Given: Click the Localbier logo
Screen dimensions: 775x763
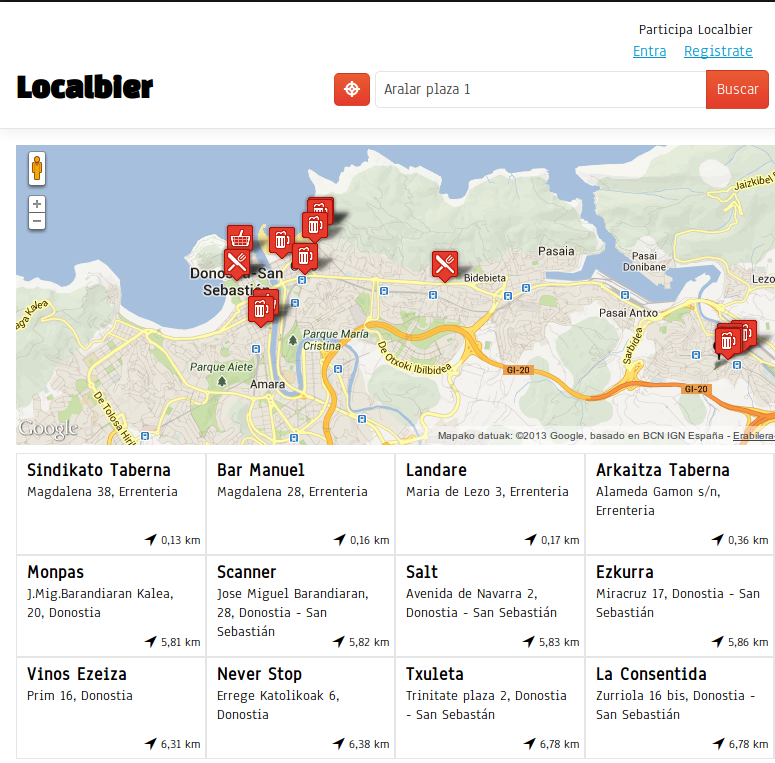Looking at the screenshot, I should (x=85, y=88).
